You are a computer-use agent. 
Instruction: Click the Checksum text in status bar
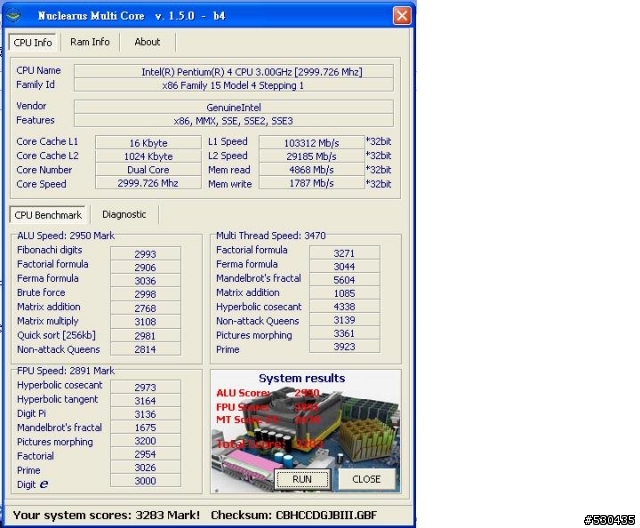tap(294, 515)
